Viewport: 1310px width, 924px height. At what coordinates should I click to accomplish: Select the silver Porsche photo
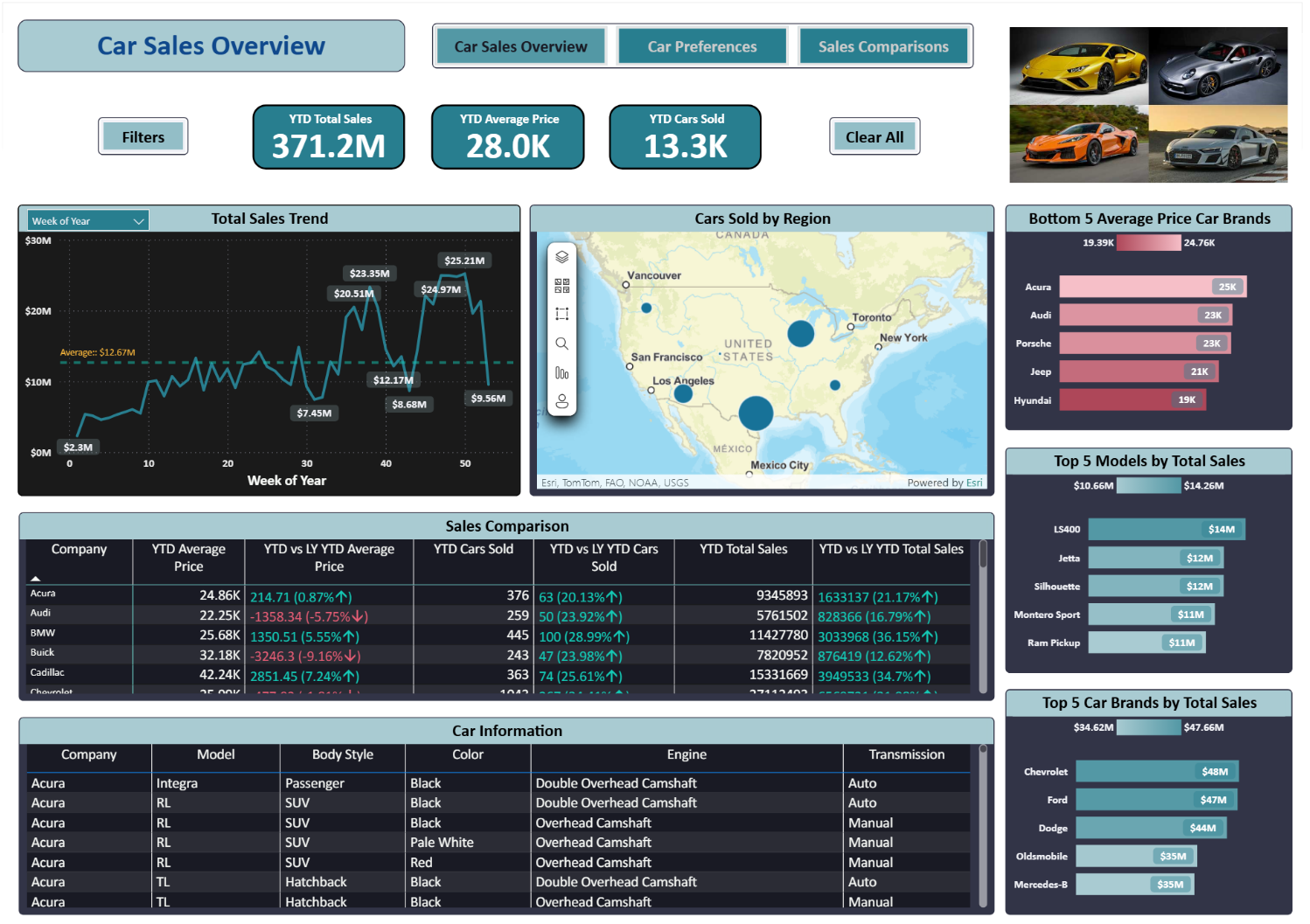point(1218,66)
